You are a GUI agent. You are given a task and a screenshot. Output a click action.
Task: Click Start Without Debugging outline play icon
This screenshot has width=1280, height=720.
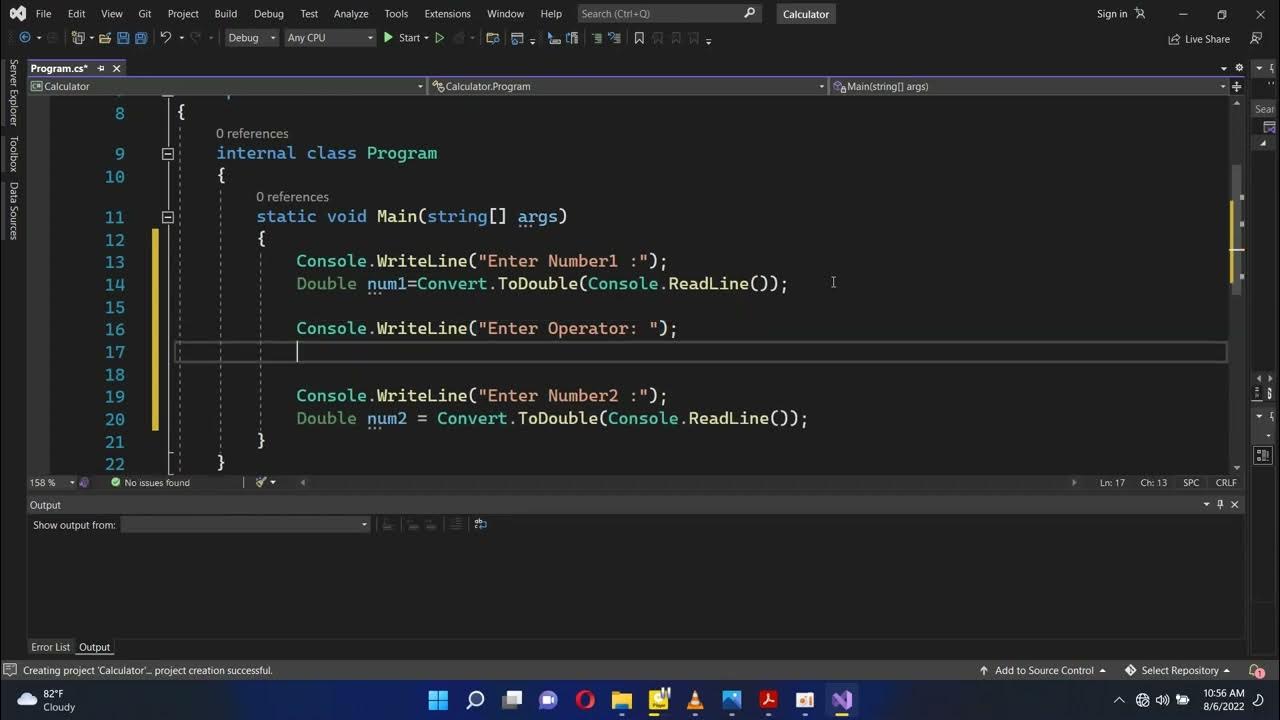pos(439,38)
